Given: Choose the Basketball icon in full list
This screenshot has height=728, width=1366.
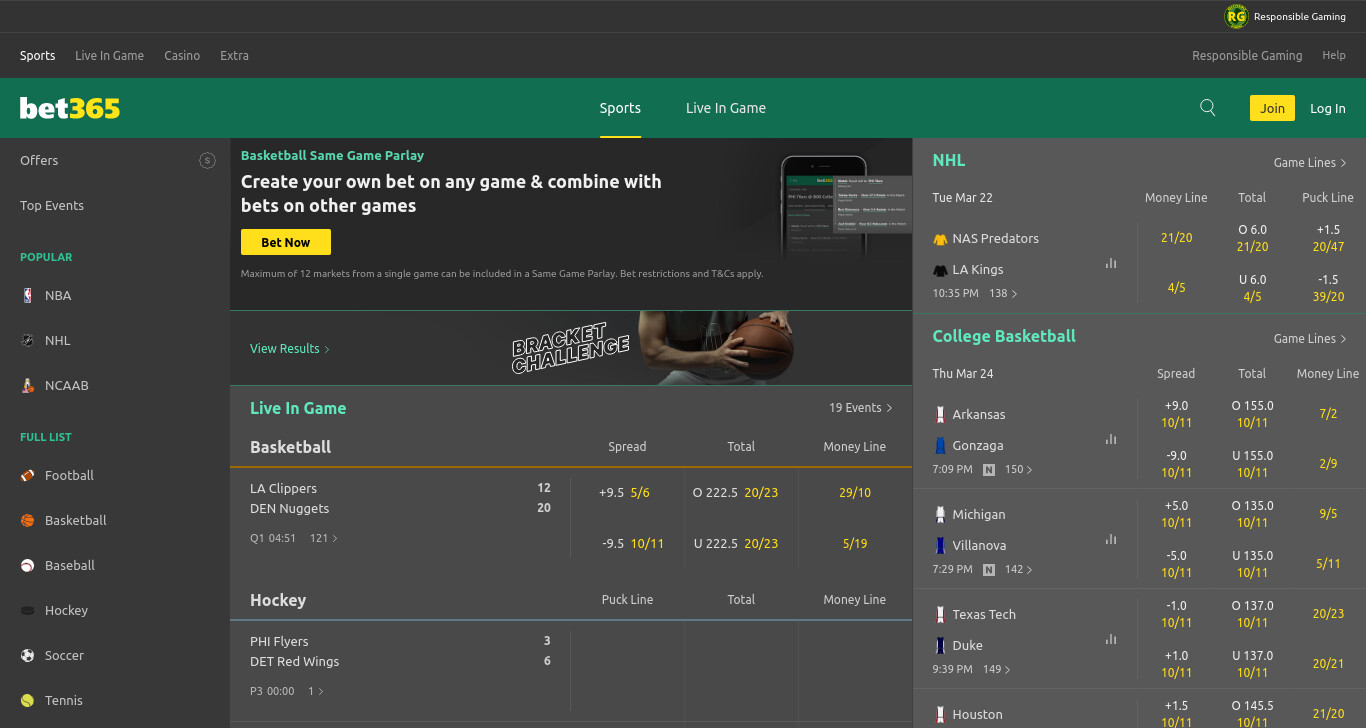Looking at the screenshot, I should [28, 520].
